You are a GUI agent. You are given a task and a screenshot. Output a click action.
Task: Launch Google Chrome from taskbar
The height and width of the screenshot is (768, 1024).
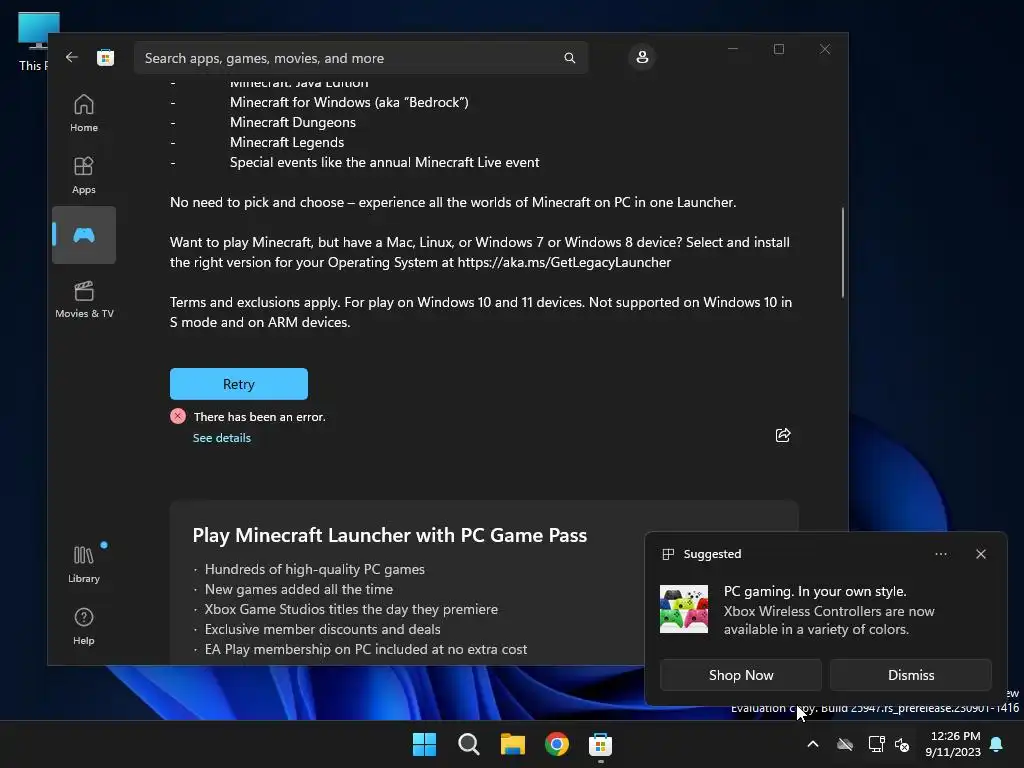coord(557,744)
